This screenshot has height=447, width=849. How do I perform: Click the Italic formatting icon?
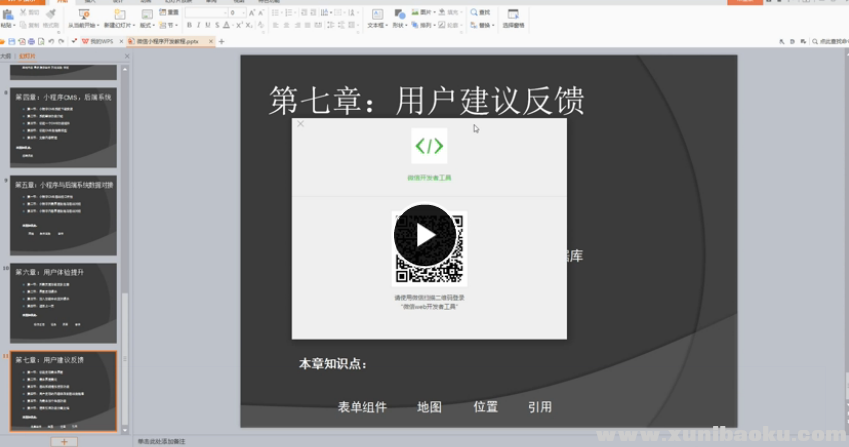tap(200, 25)
